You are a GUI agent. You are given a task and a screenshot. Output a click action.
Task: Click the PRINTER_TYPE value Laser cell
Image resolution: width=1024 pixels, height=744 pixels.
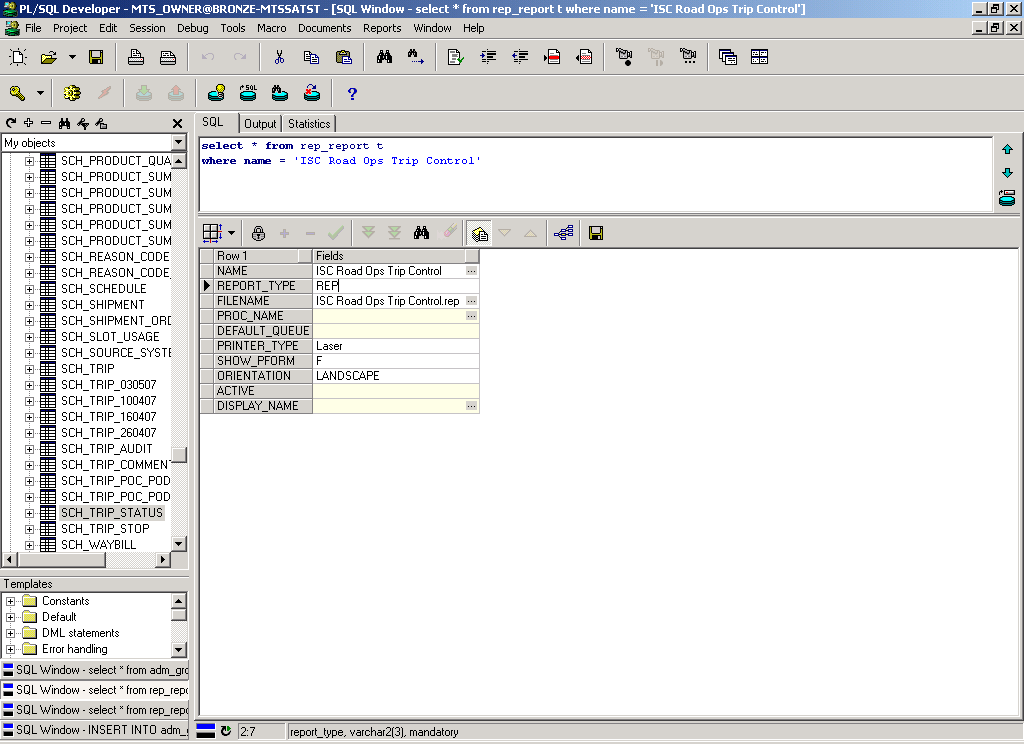coord(396,346)
